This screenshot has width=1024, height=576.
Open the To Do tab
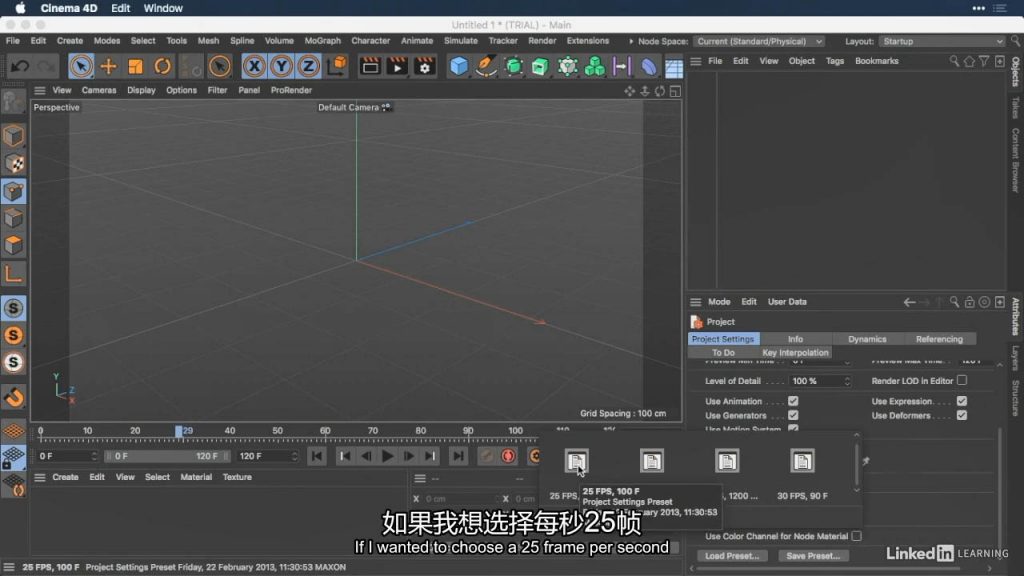[x=723, y=353]
